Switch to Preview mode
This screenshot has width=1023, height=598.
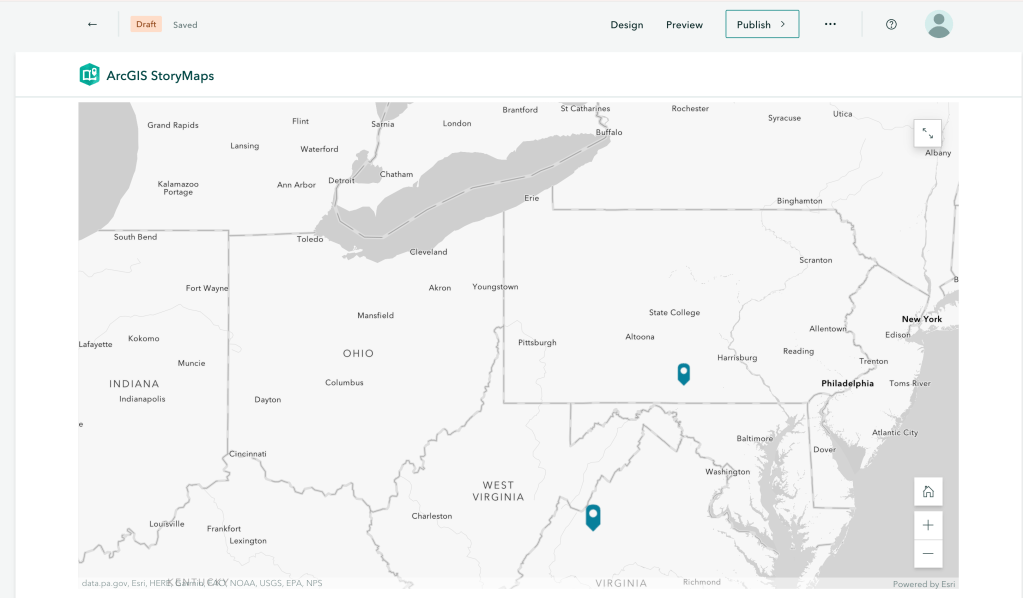pyautogui.click(x=684, y=25)
